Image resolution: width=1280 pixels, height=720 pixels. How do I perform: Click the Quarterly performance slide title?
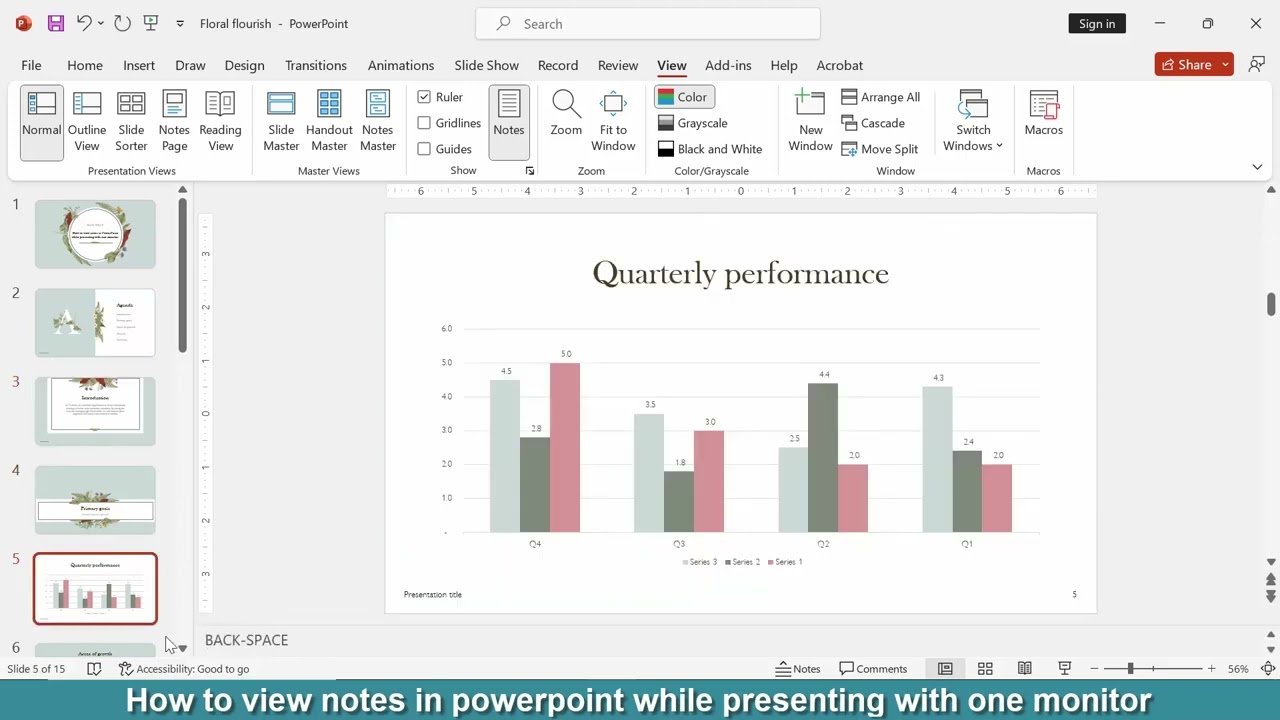click(741, 273)
